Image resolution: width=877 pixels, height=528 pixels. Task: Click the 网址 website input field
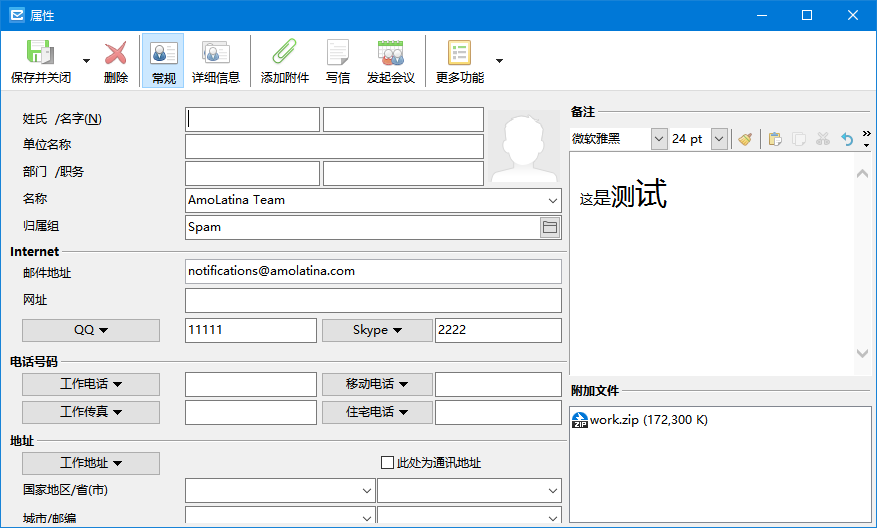(x=373, y=300)
